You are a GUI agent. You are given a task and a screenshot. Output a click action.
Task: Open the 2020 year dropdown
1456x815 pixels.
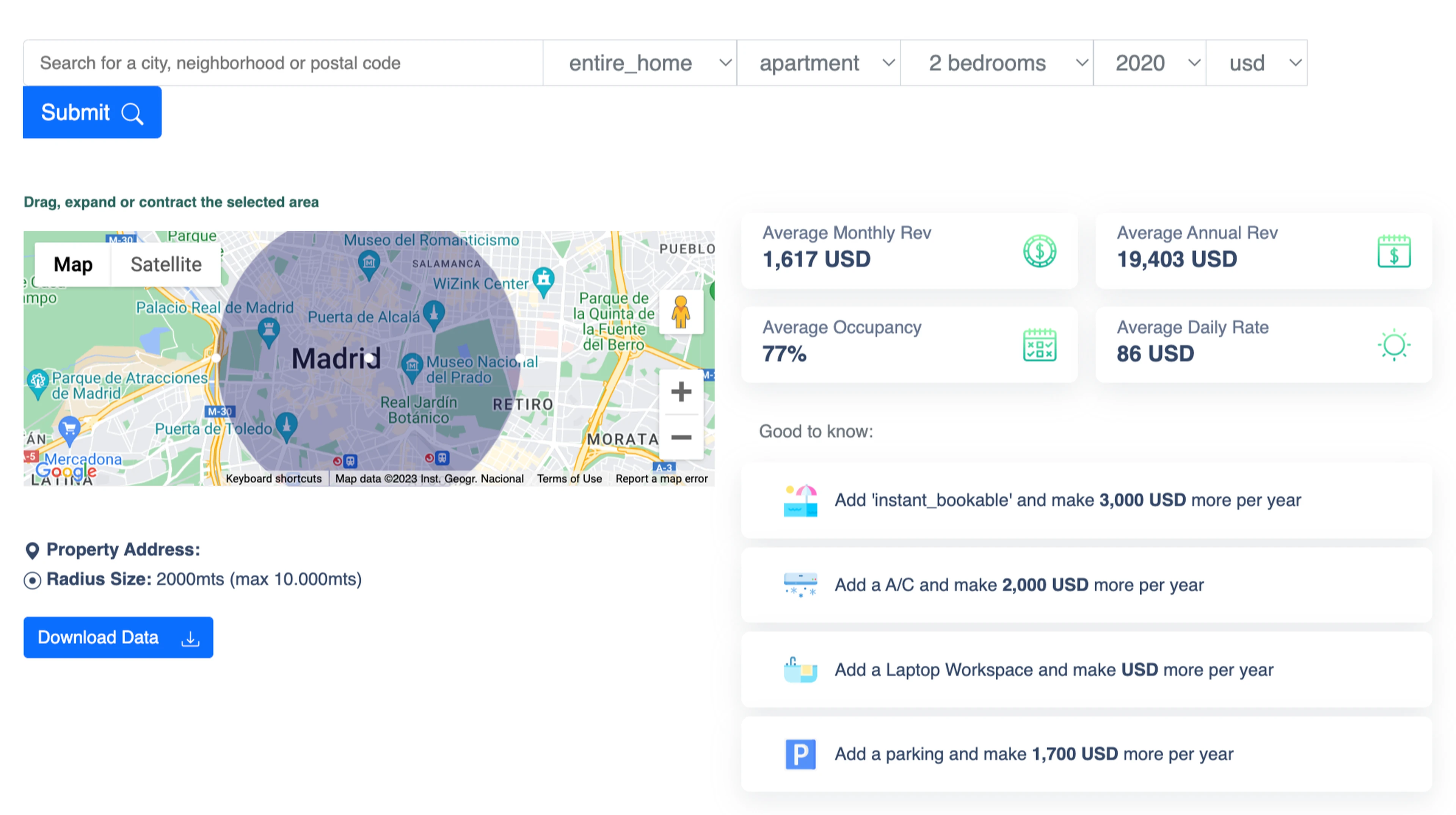[1150, 63]
